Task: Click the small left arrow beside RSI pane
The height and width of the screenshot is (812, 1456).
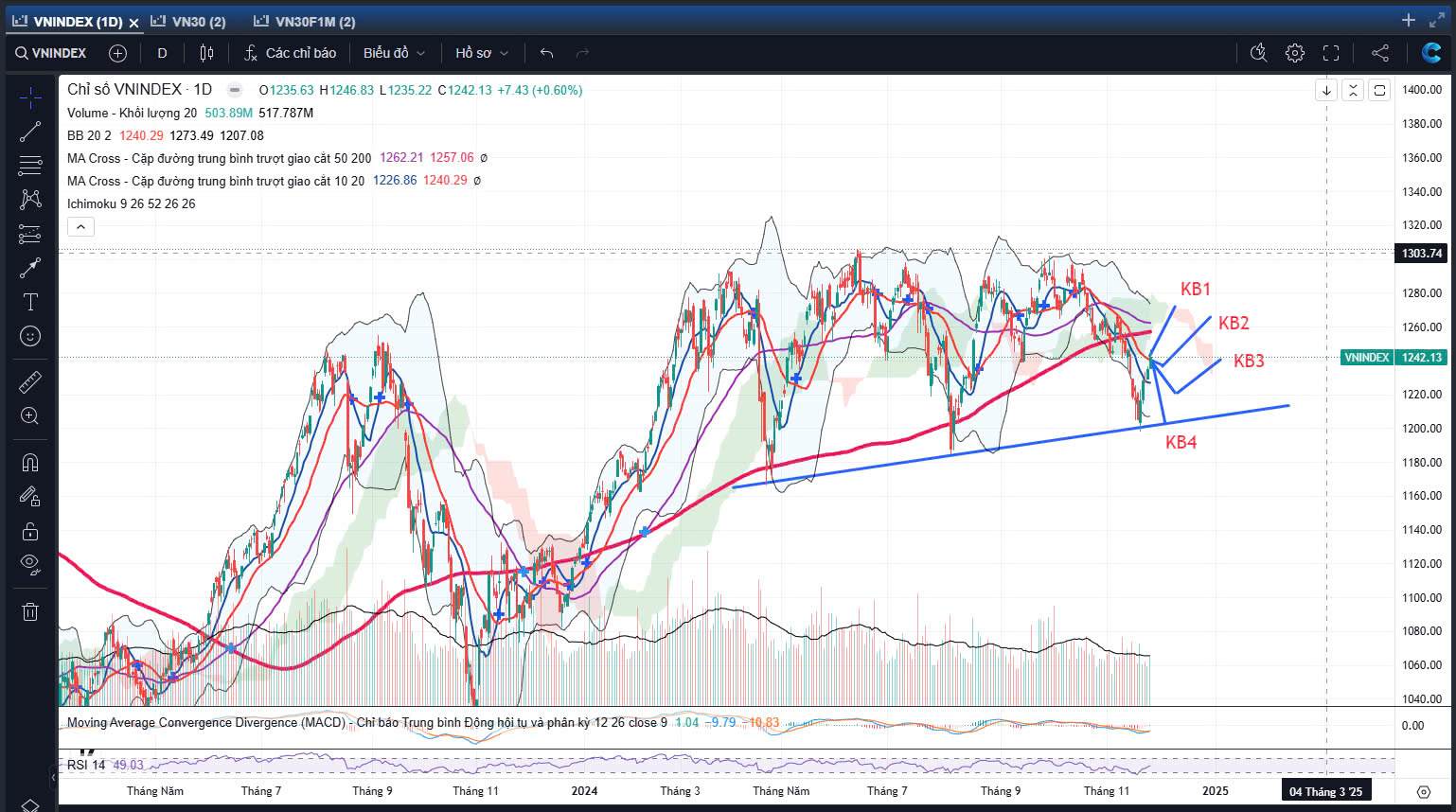Action: 54,777
